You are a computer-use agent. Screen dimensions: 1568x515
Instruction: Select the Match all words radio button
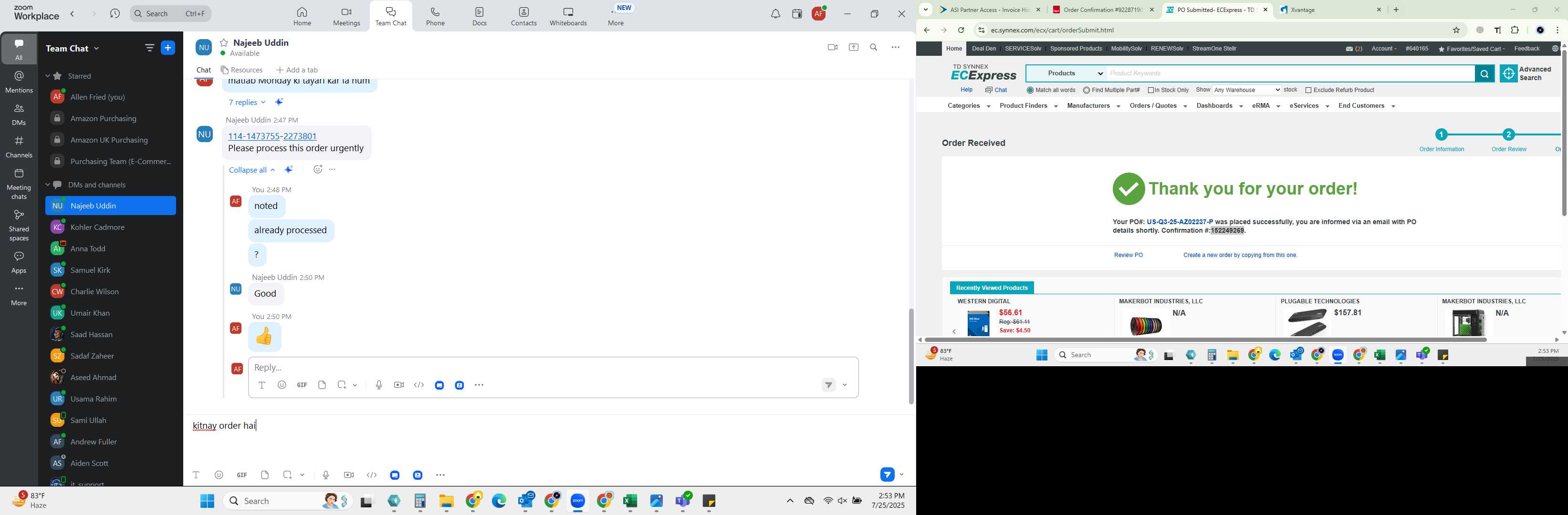click(1030, 90)
